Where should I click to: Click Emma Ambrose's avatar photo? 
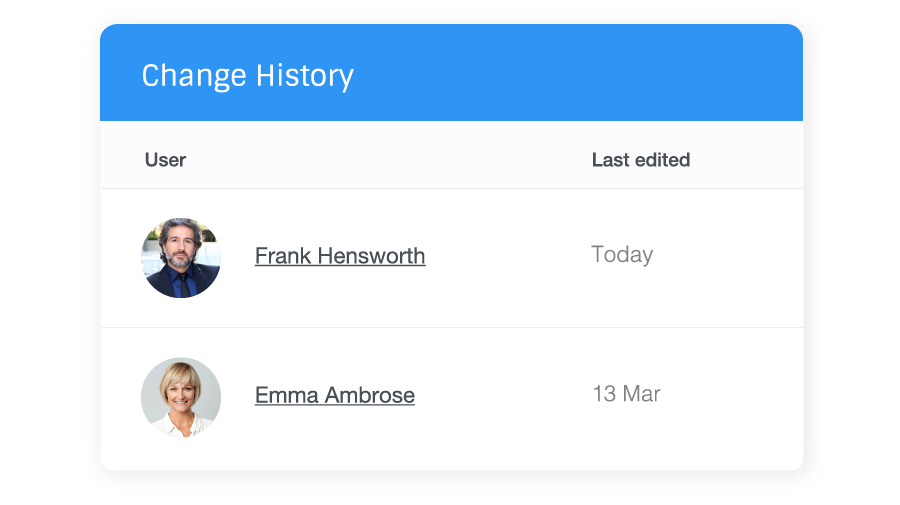[181, 397]
